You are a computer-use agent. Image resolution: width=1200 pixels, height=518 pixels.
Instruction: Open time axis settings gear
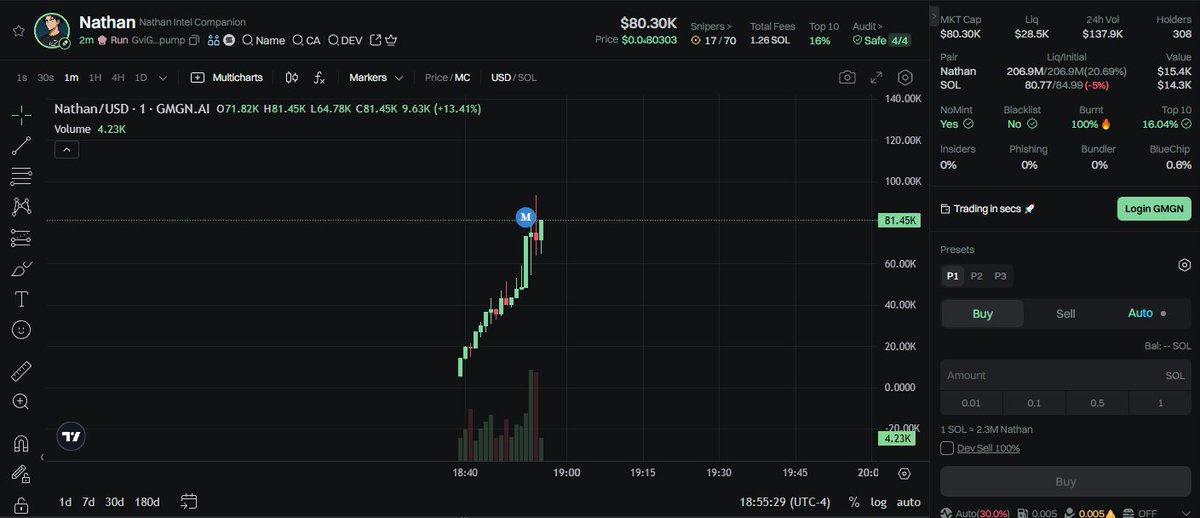(x=905, y=473)
